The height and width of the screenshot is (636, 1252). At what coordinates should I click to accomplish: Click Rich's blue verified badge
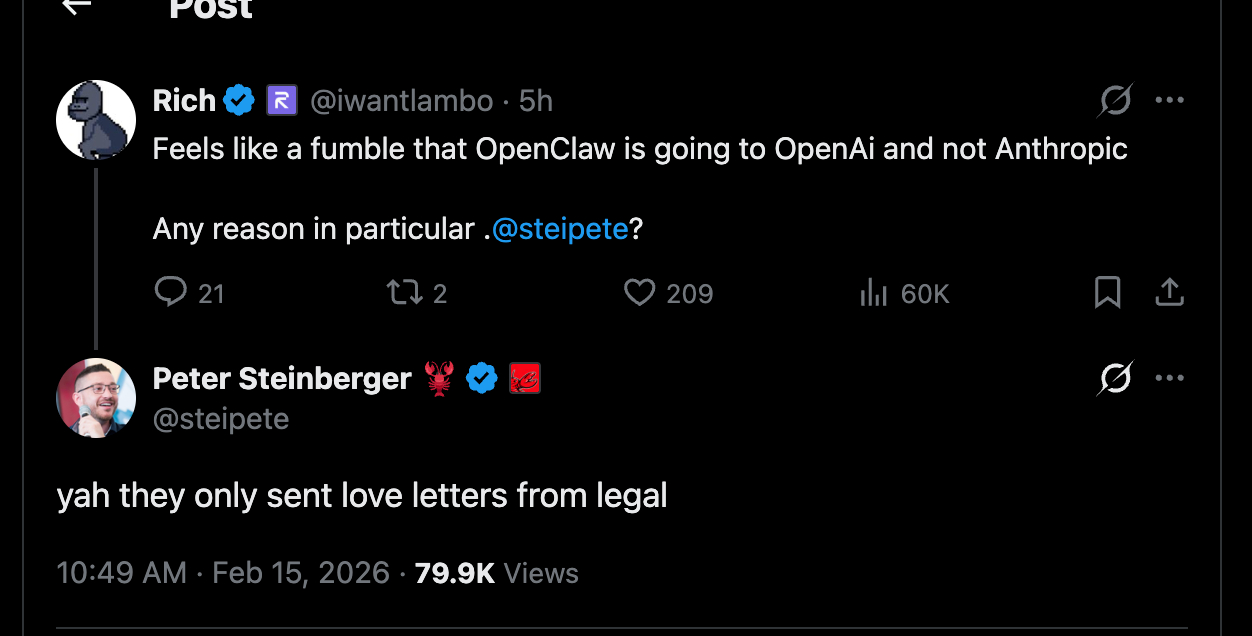[239, 101]
